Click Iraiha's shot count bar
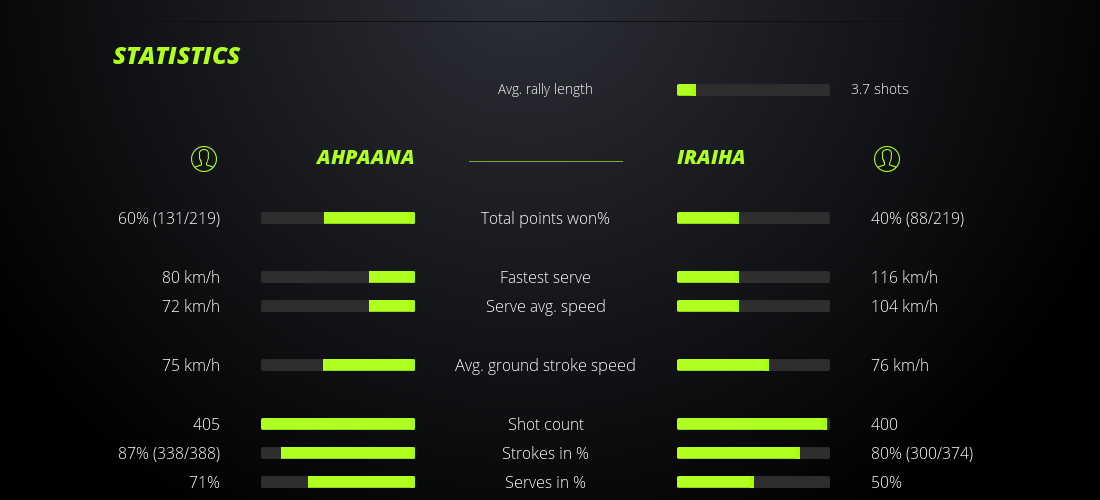Image resolution: width=1100 pixels, height=500 pixels. point(753,424)
